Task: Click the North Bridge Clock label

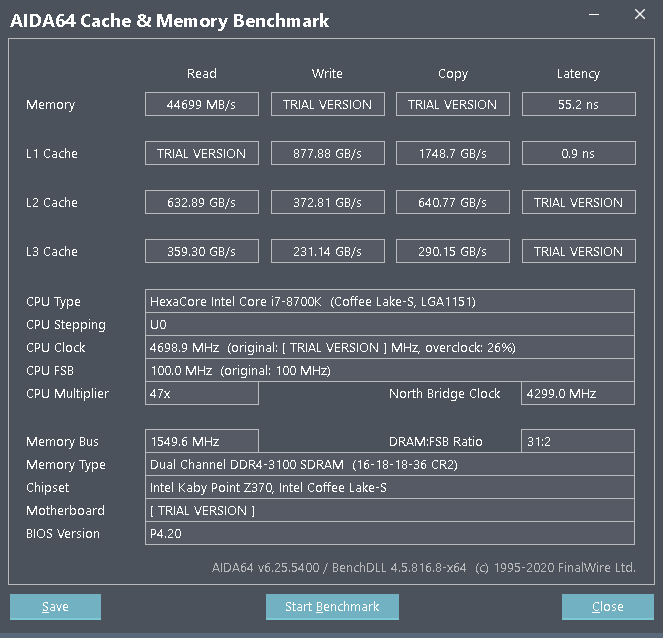Action: [x=444, y=393]
